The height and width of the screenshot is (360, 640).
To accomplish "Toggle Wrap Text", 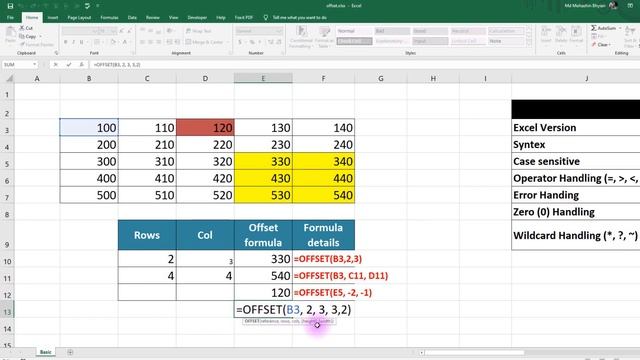I will 198,31.
